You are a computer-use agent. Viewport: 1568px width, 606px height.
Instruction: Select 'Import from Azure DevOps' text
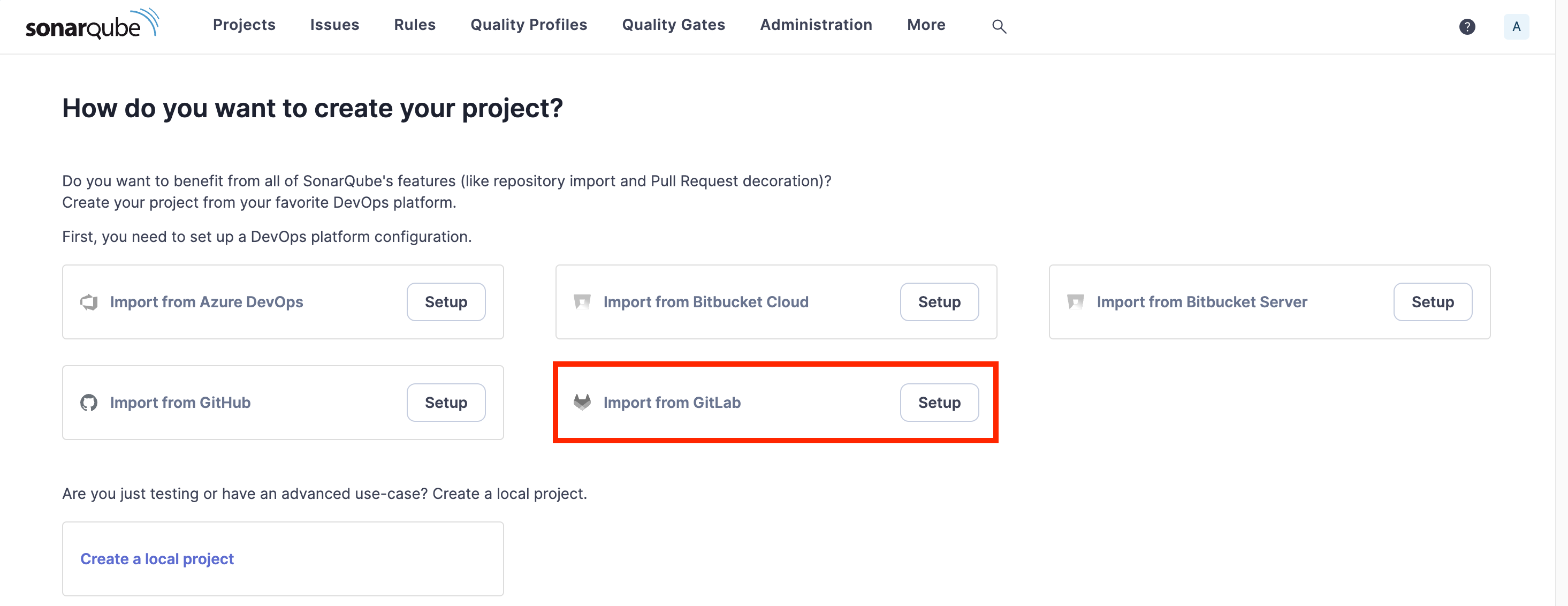tap(207, 302)
